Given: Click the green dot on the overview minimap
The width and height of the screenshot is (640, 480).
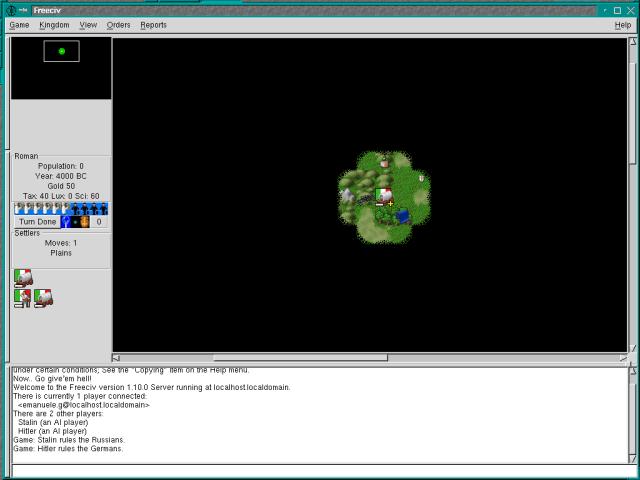Looking at the screenshot, I should [x=62, y=51].
